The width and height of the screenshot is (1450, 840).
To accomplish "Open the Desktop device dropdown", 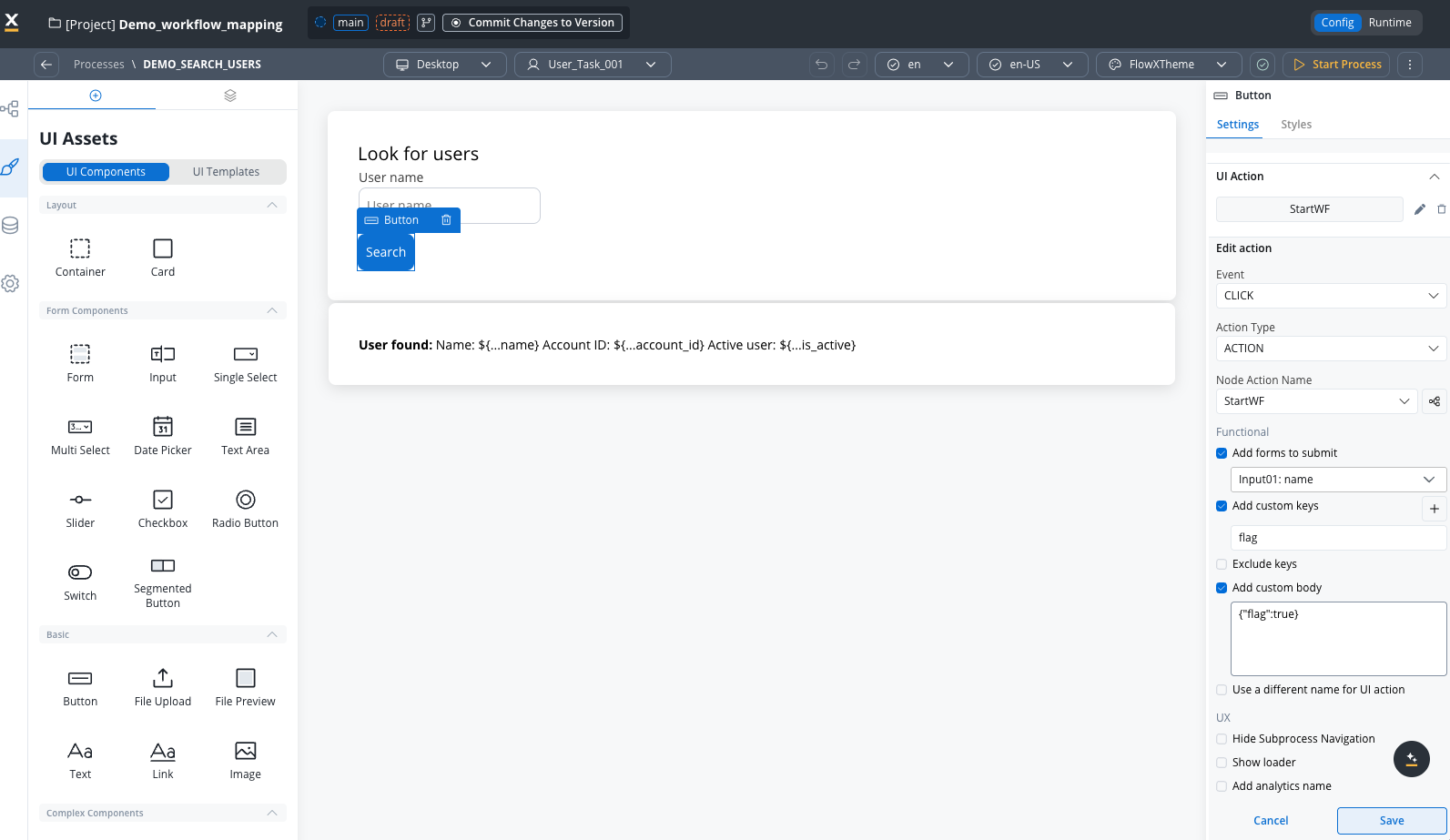I will 445,65.
